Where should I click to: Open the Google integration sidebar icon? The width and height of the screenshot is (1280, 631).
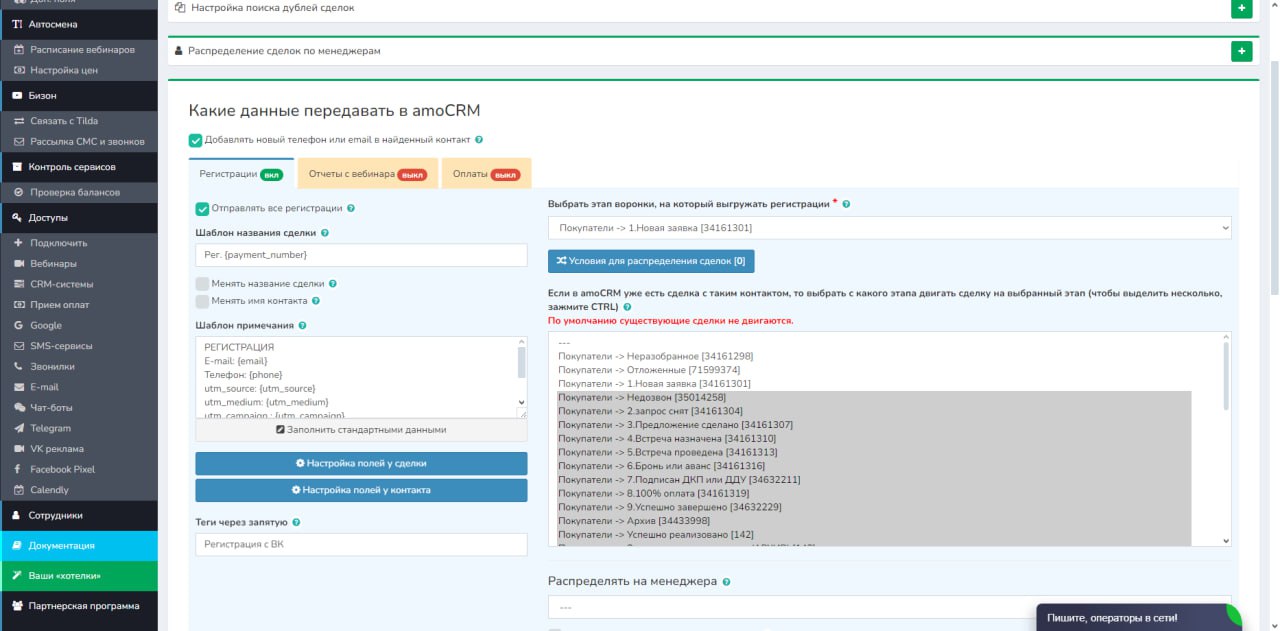18,325
